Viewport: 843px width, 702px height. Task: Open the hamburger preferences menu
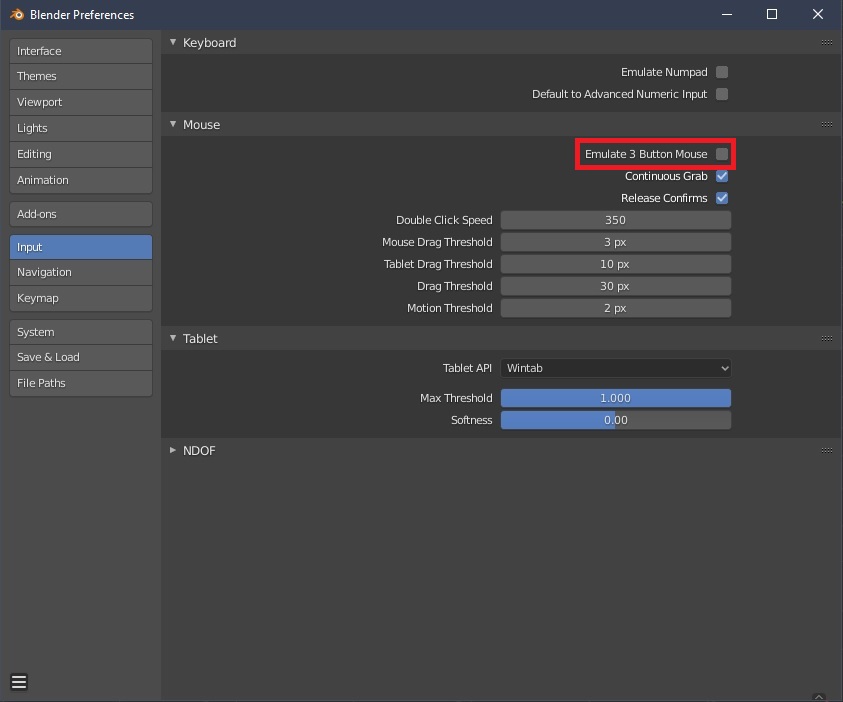click(19, 682)
